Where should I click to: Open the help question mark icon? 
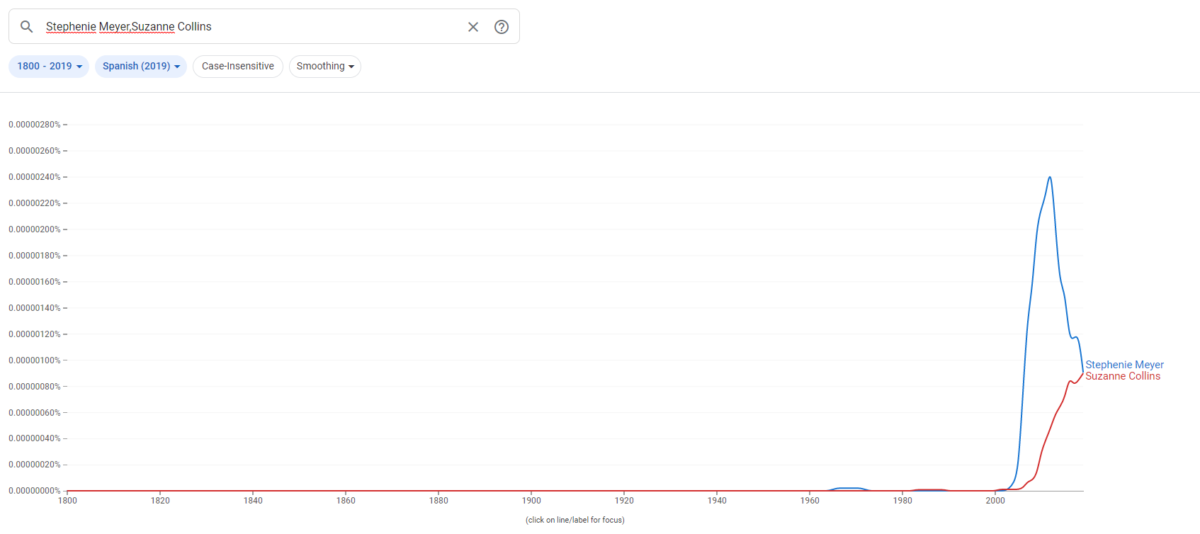tap(501, 27)
